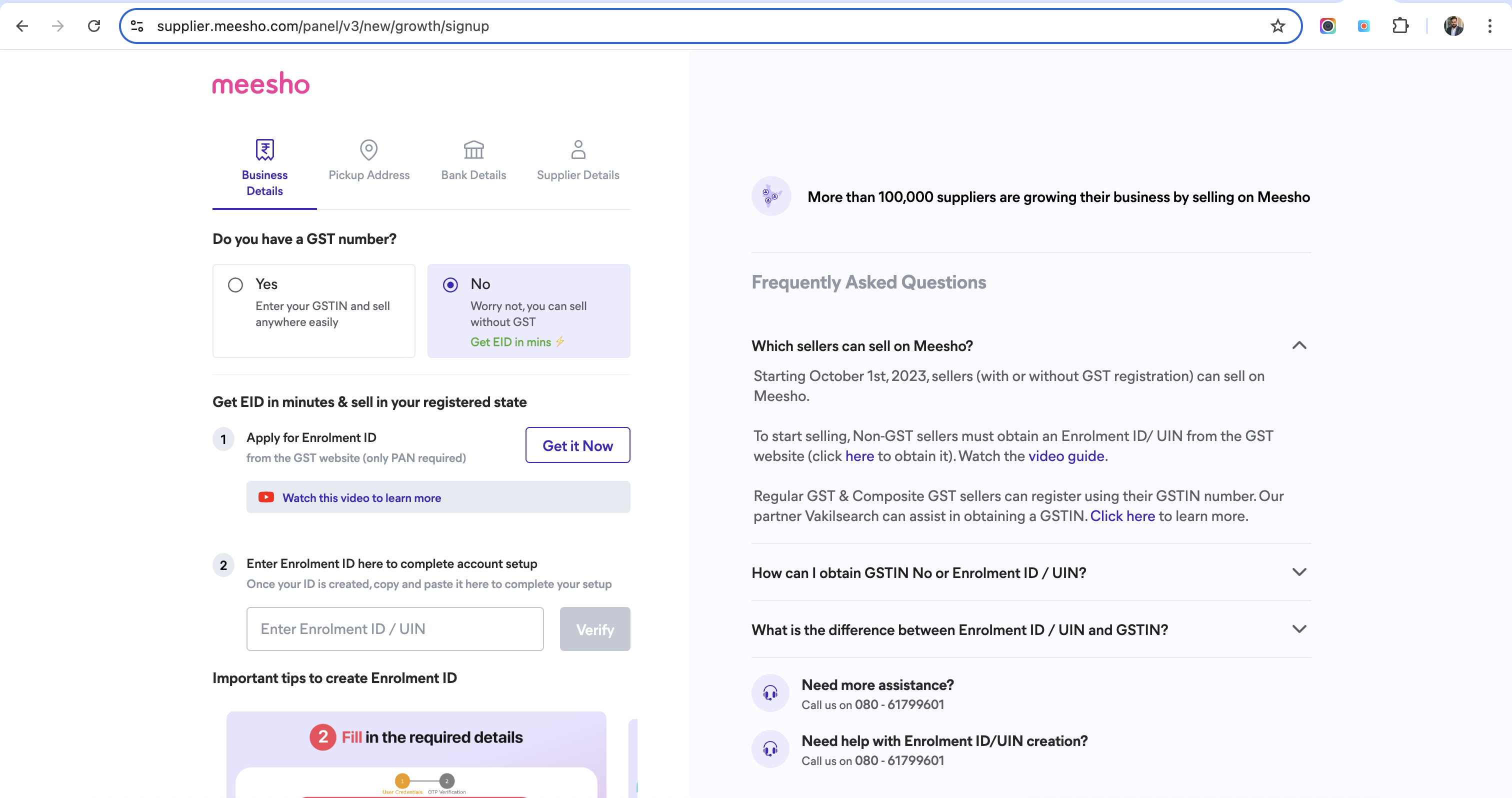Click the India map suppliers icon
1512x798 pixels.
771,196
